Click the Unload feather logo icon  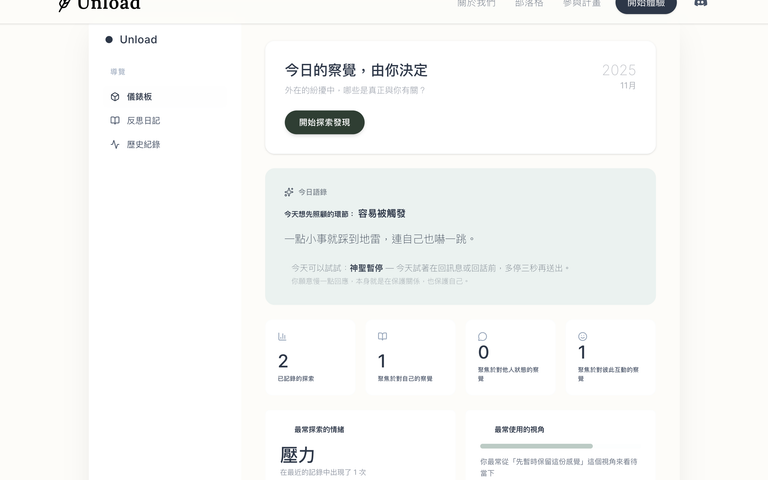64,4
